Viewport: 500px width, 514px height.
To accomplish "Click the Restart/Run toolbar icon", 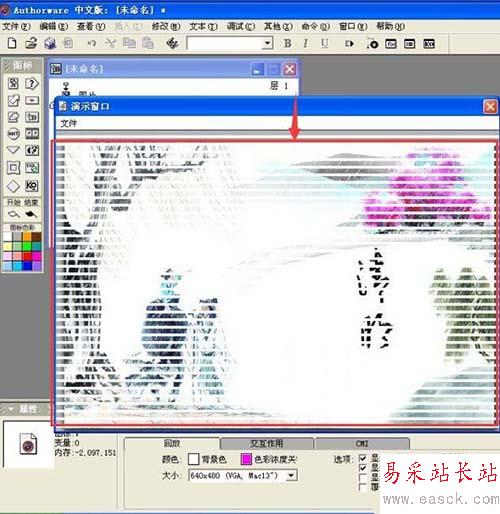I will [x=349, y=44].
